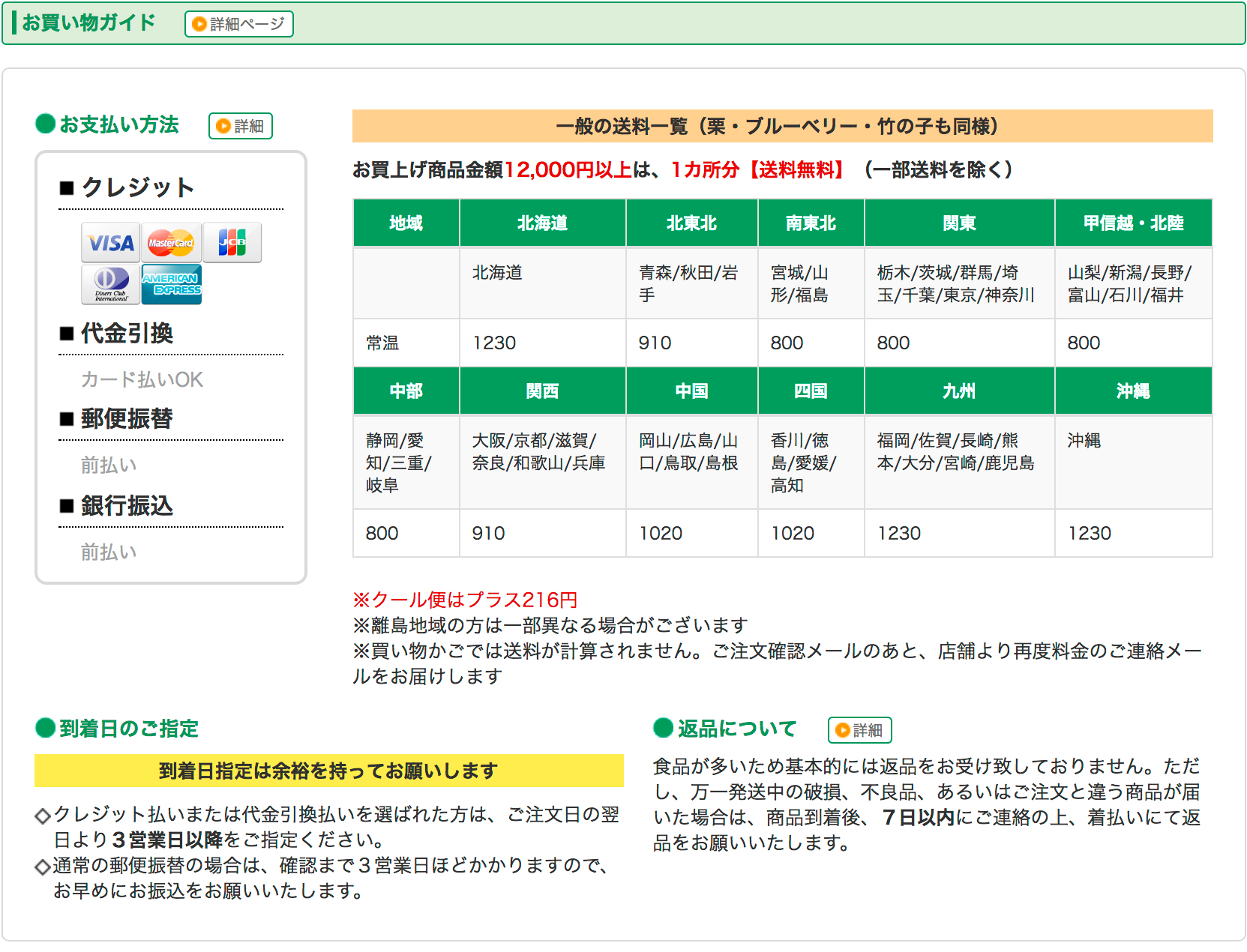
Task: Open the 詳細 button next to お支払い方法
Action: 240,126
